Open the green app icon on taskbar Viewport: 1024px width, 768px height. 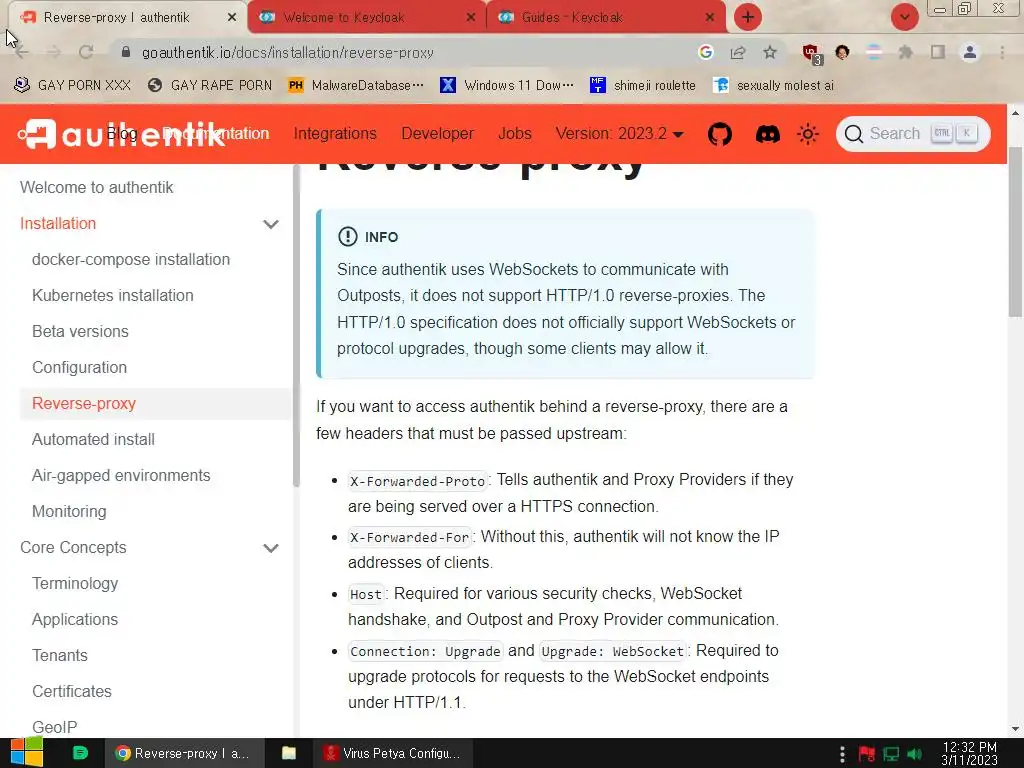pyautogui.click(x=80, y=753)
